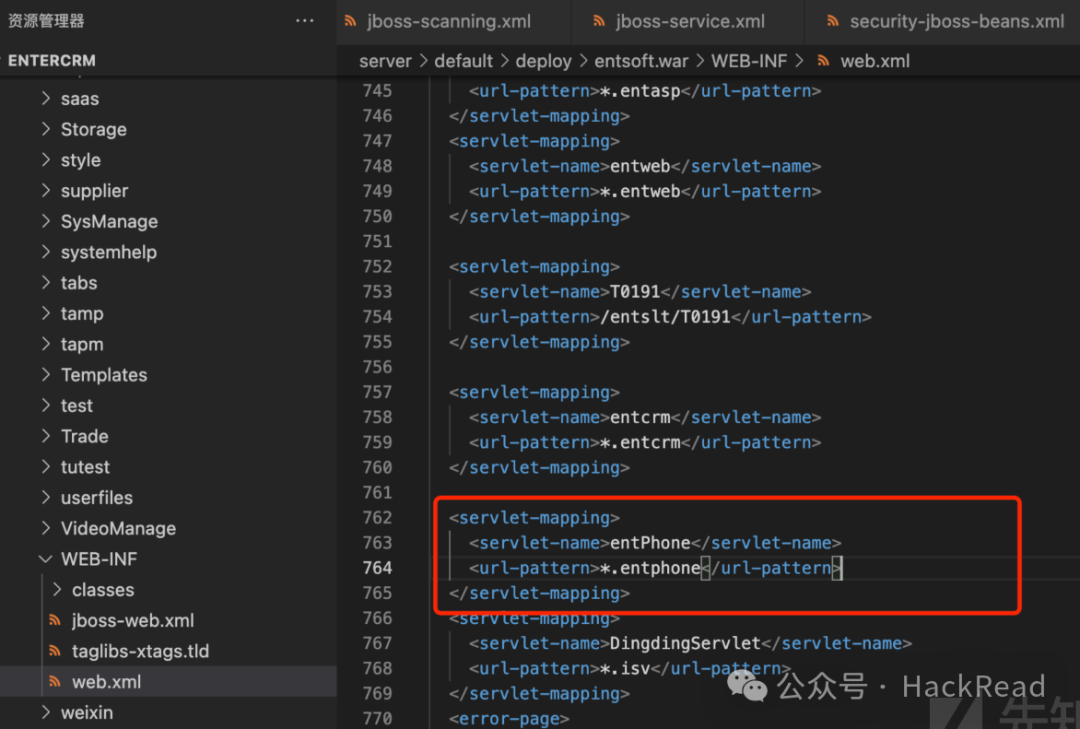
Task: Click the XML file icon beside web.xml in tree
Action: click(54, 681)
